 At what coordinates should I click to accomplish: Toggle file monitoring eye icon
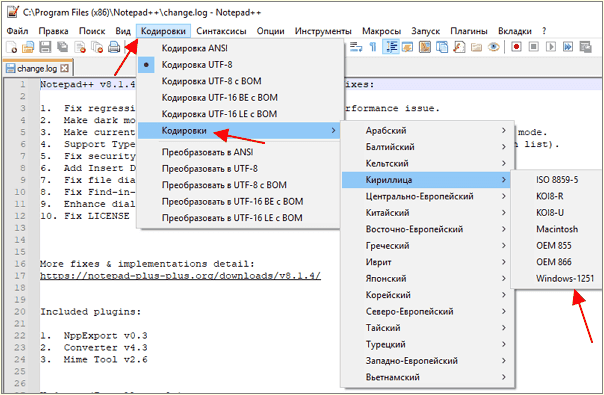tap(493, 47)
